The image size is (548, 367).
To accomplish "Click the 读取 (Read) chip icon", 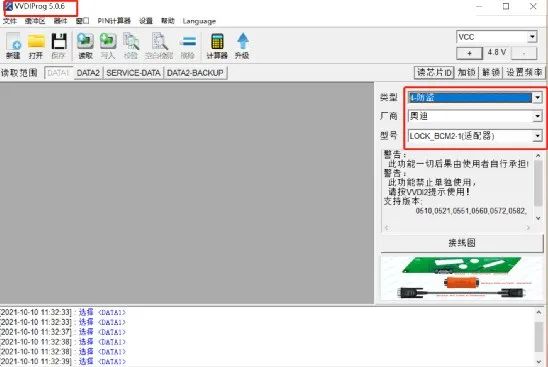I will (x=85, y=45).
